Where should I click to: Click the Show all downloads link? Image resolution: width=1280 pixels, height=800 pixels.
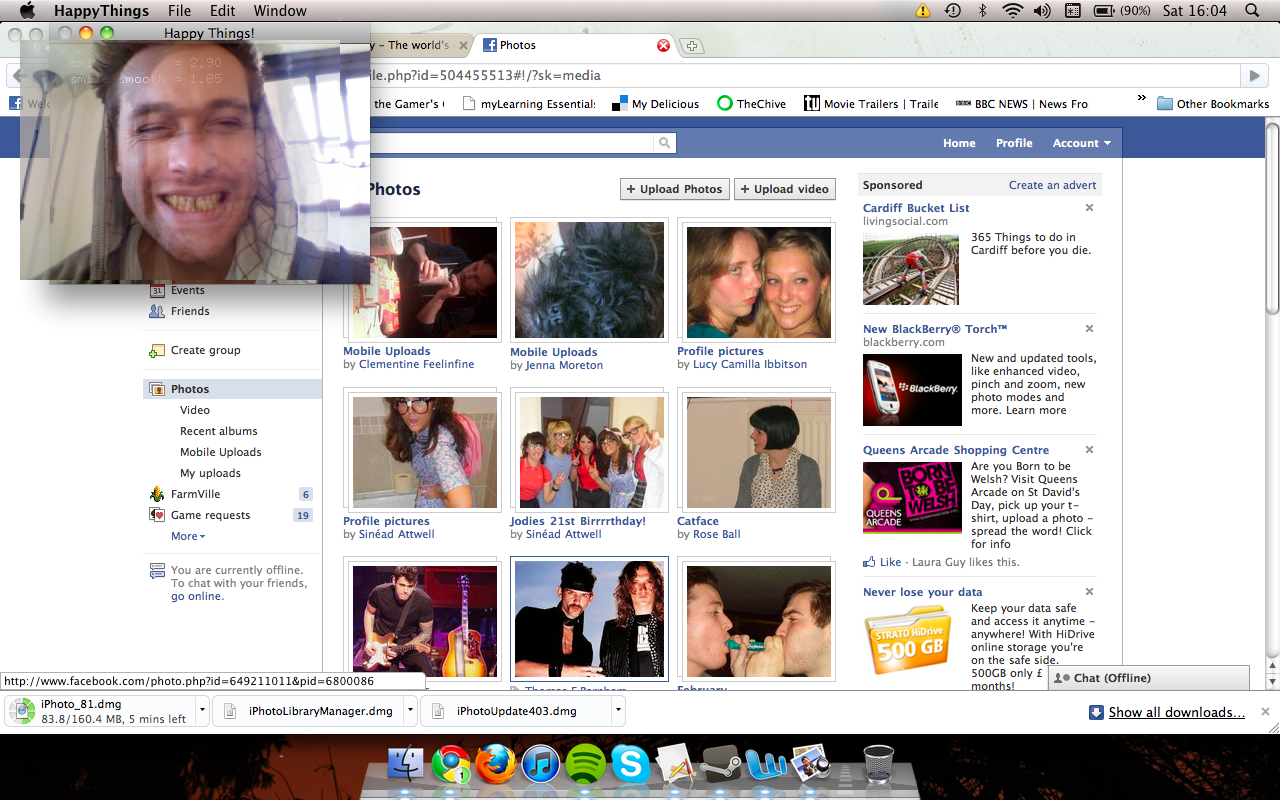(1176, 712)
